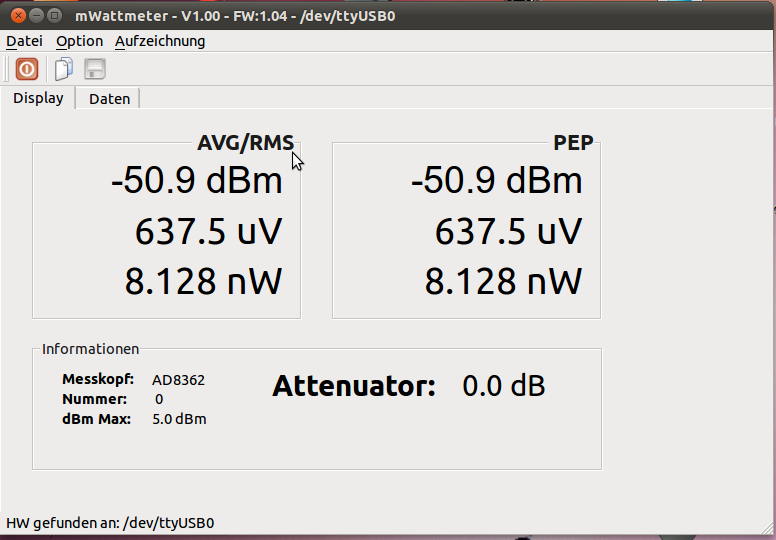Click the window title bar text

235,16
